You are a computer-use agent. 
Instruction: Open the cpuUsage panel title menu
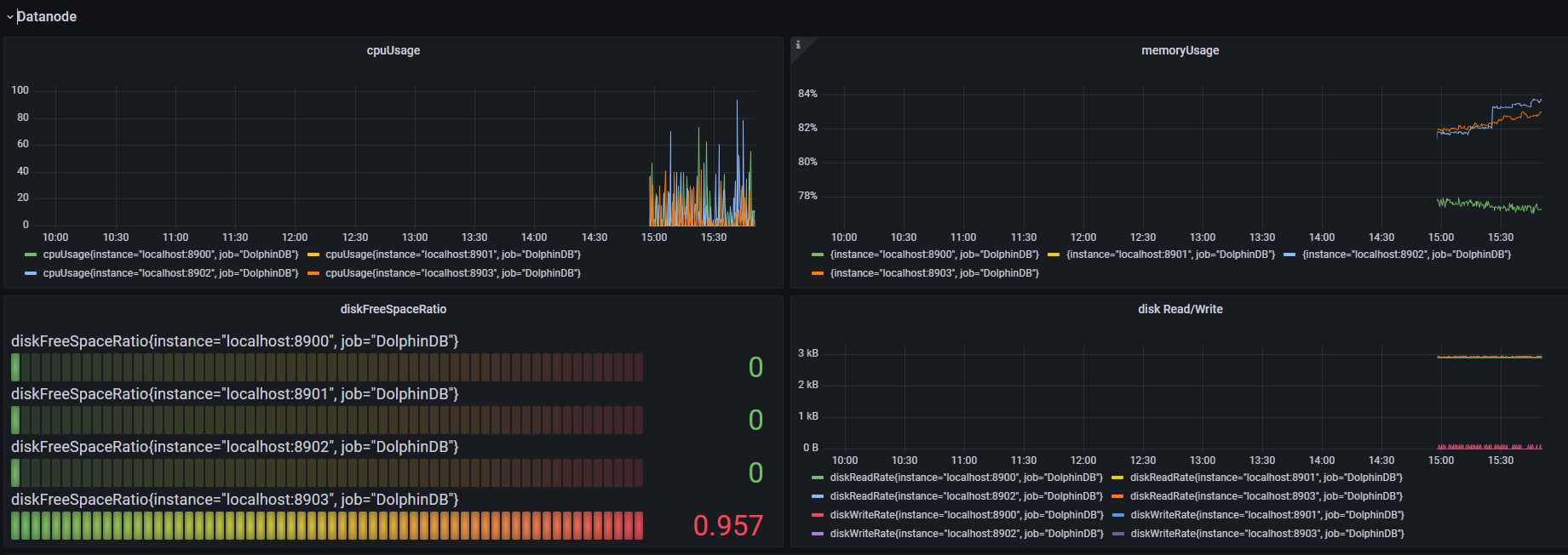pos(393,51)
